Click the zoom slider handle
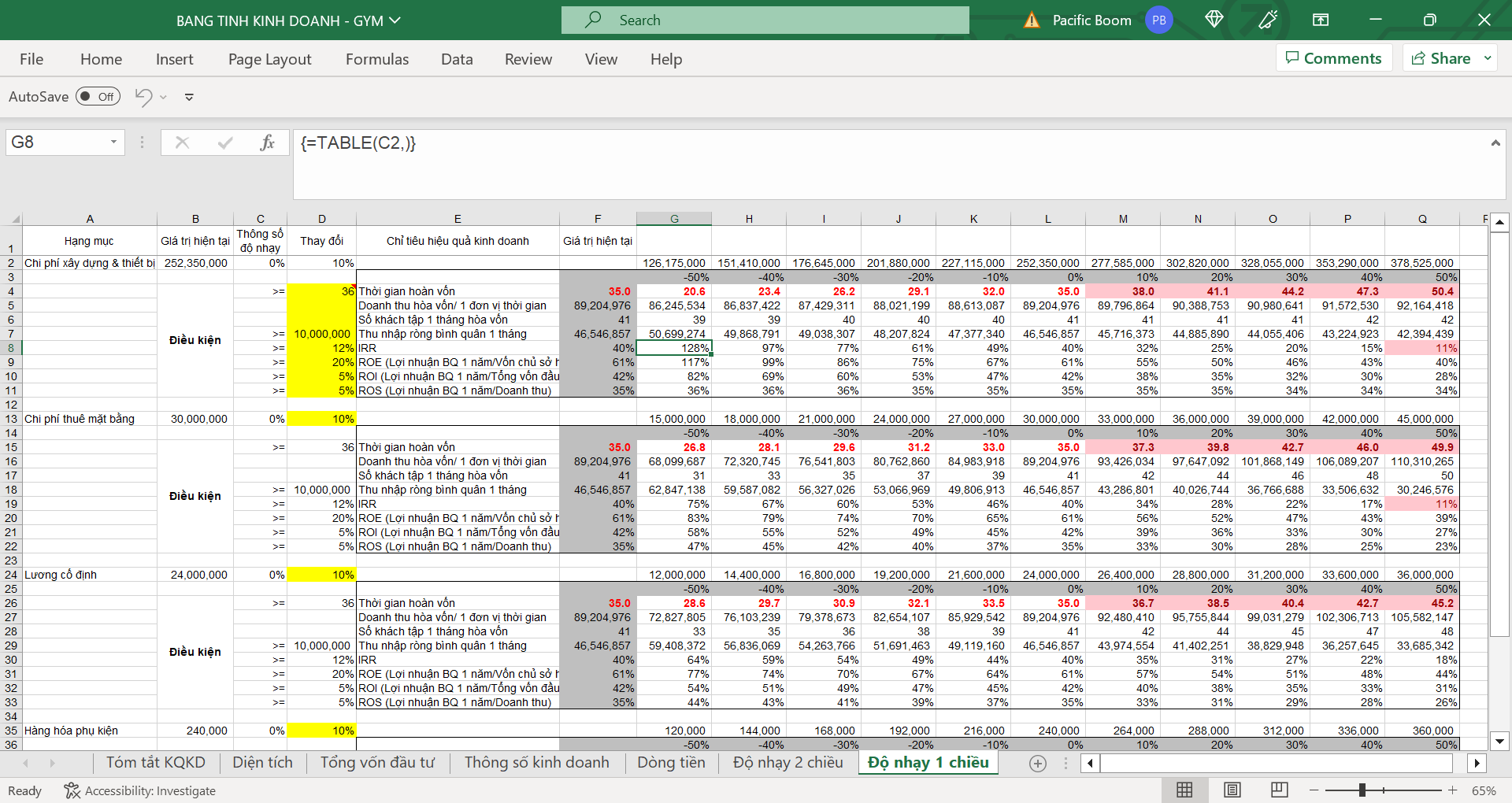The image size is (1512, 803). tap(1362, 790)
